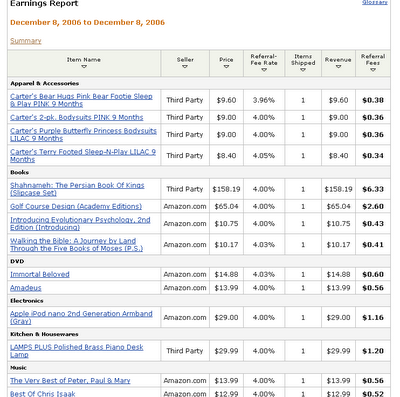Viewport: 400px width, 397px height.
Task: Select the Kitchen & Housewares category heading
Action: [44, 334]
